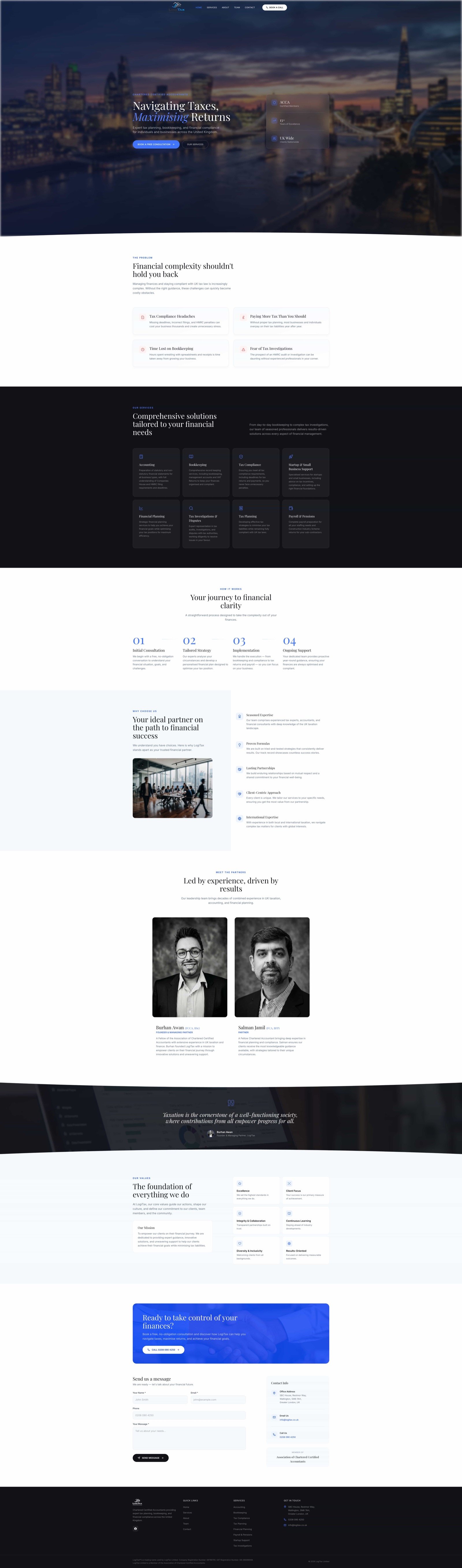
Task: Click the Your Name input field
Action: [160, 1400]
